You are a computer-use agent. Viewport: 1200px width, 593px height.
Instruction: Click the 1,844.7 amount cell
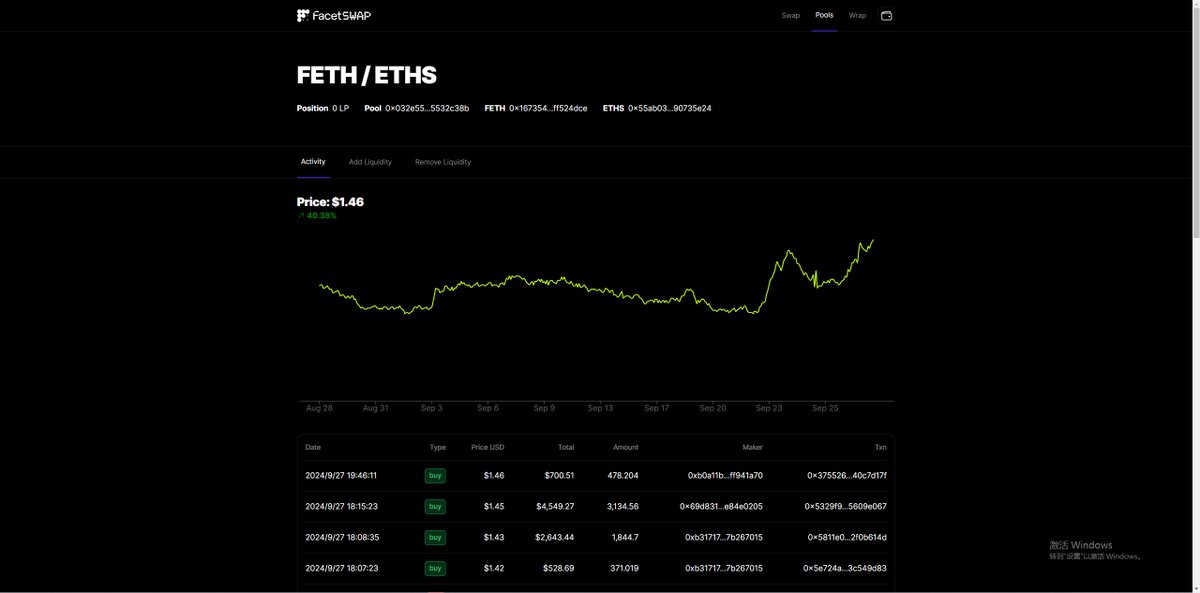[x=625, y=537]
